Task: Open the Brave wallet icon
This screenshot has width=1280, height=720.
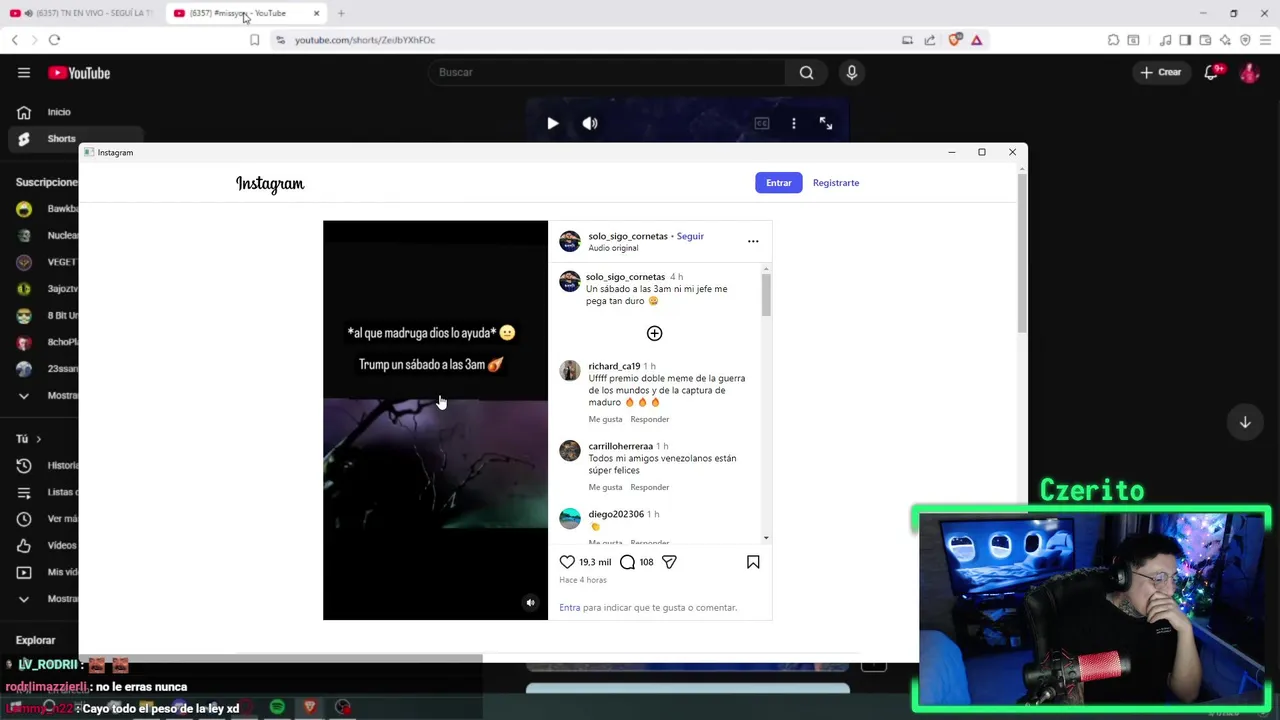Action: [1205, 40]
